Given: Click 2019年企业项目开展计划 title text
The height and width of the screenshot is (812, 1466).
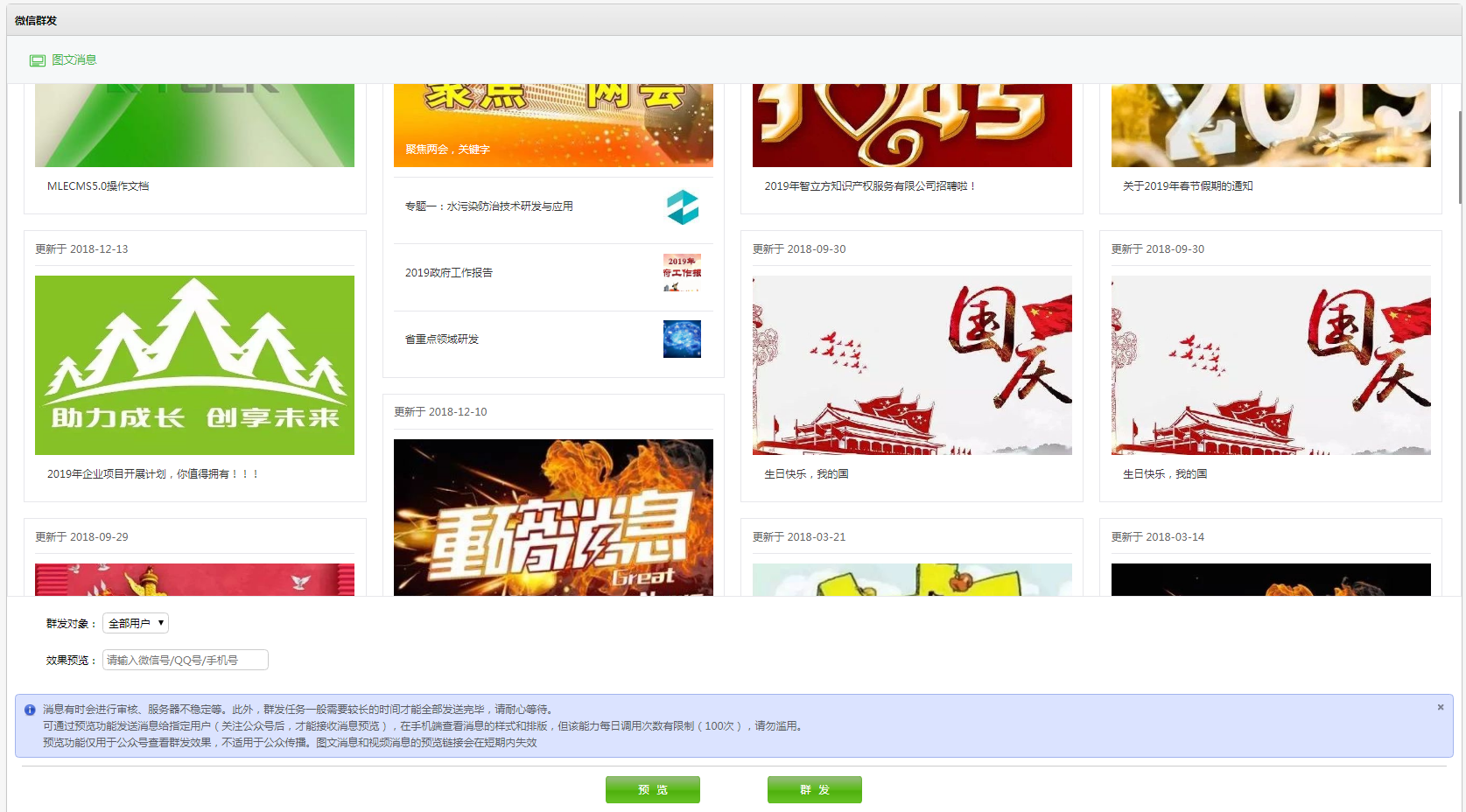Looking at the screenshot, I should click(153, 474).
